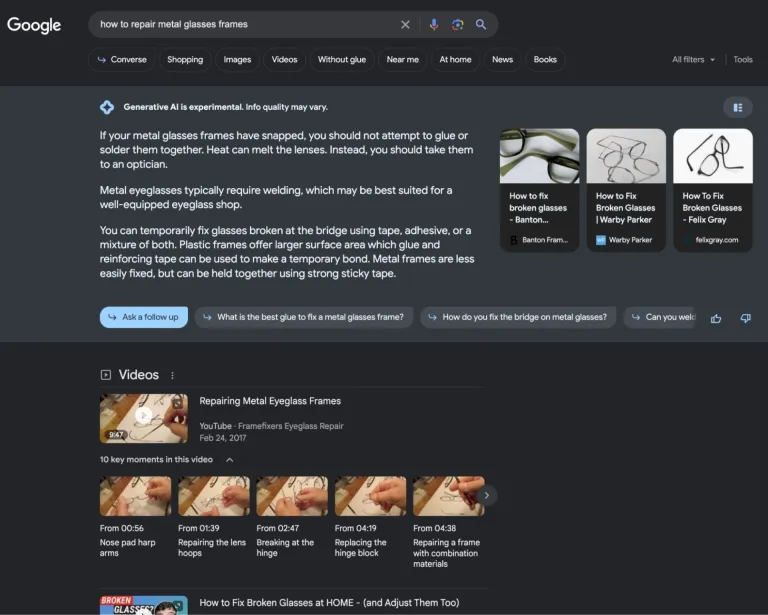Click the 'YouTube · Framefixers Eyeglass Repair' source text
Image resolution: width=768 pixels, height=615 pixels.
pos(271,426)
